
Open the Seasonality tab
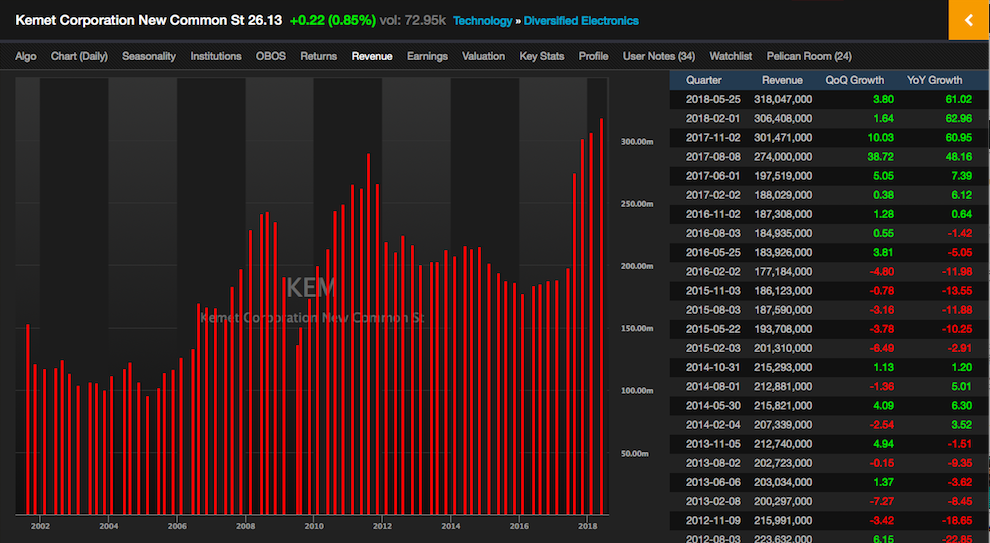(149, 56)
